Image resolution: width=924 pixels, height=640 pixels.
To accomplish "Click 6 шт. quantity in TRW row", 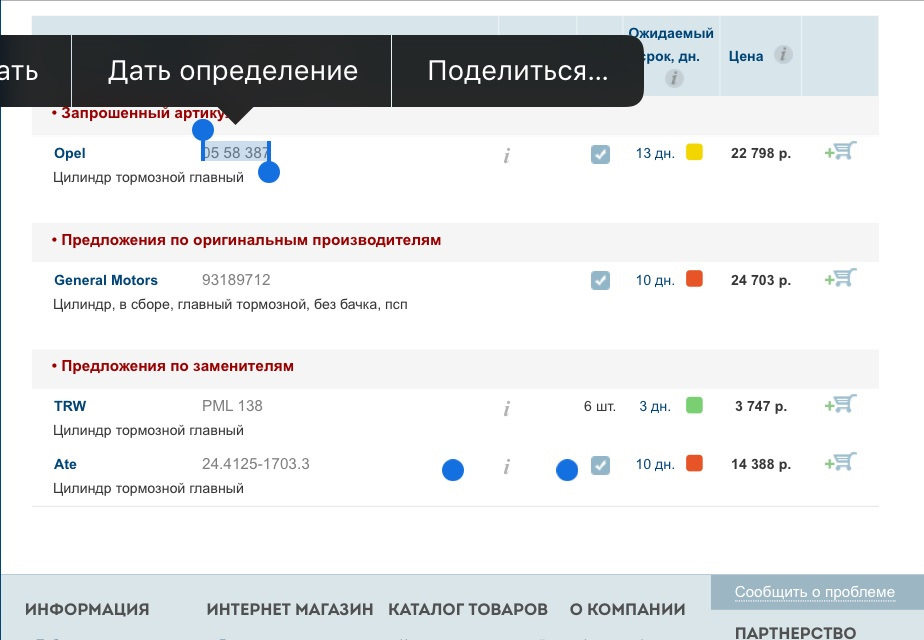I will pyautogui.click(x=599, y=406).
